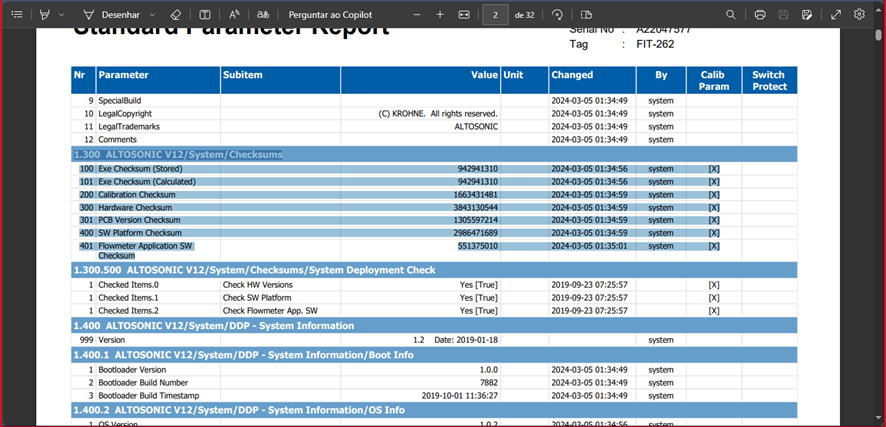Click the 1.400.2 OS Info section heading

click(x=238, y=409)
